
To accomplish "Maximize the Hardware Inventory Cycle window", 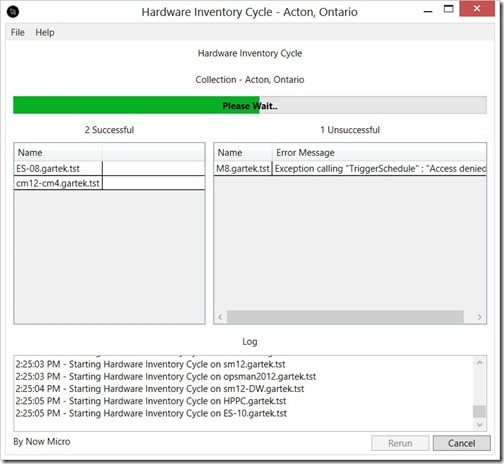I will click(449, 9).
